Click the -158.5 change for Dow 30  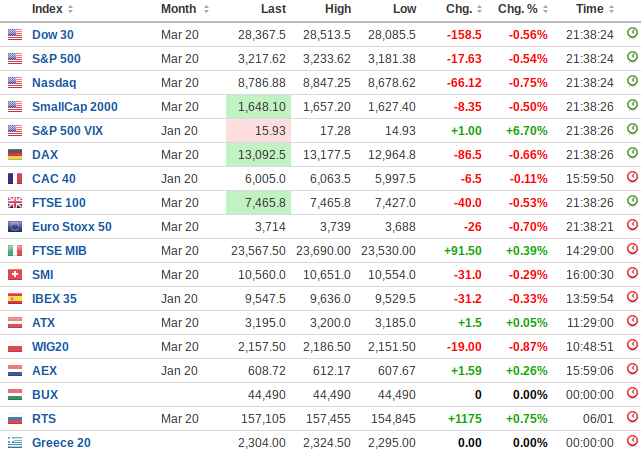464,35
